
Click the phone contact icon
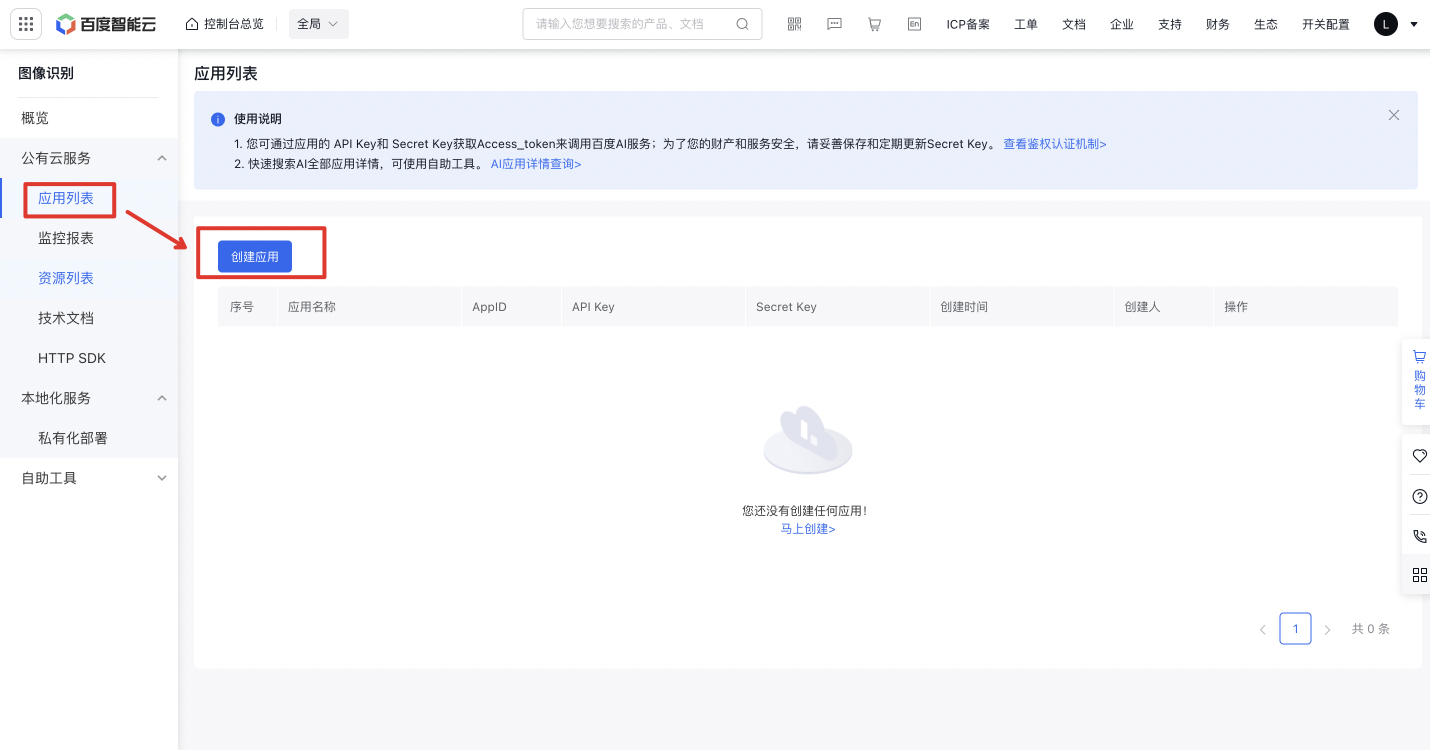pos(1419,536)
